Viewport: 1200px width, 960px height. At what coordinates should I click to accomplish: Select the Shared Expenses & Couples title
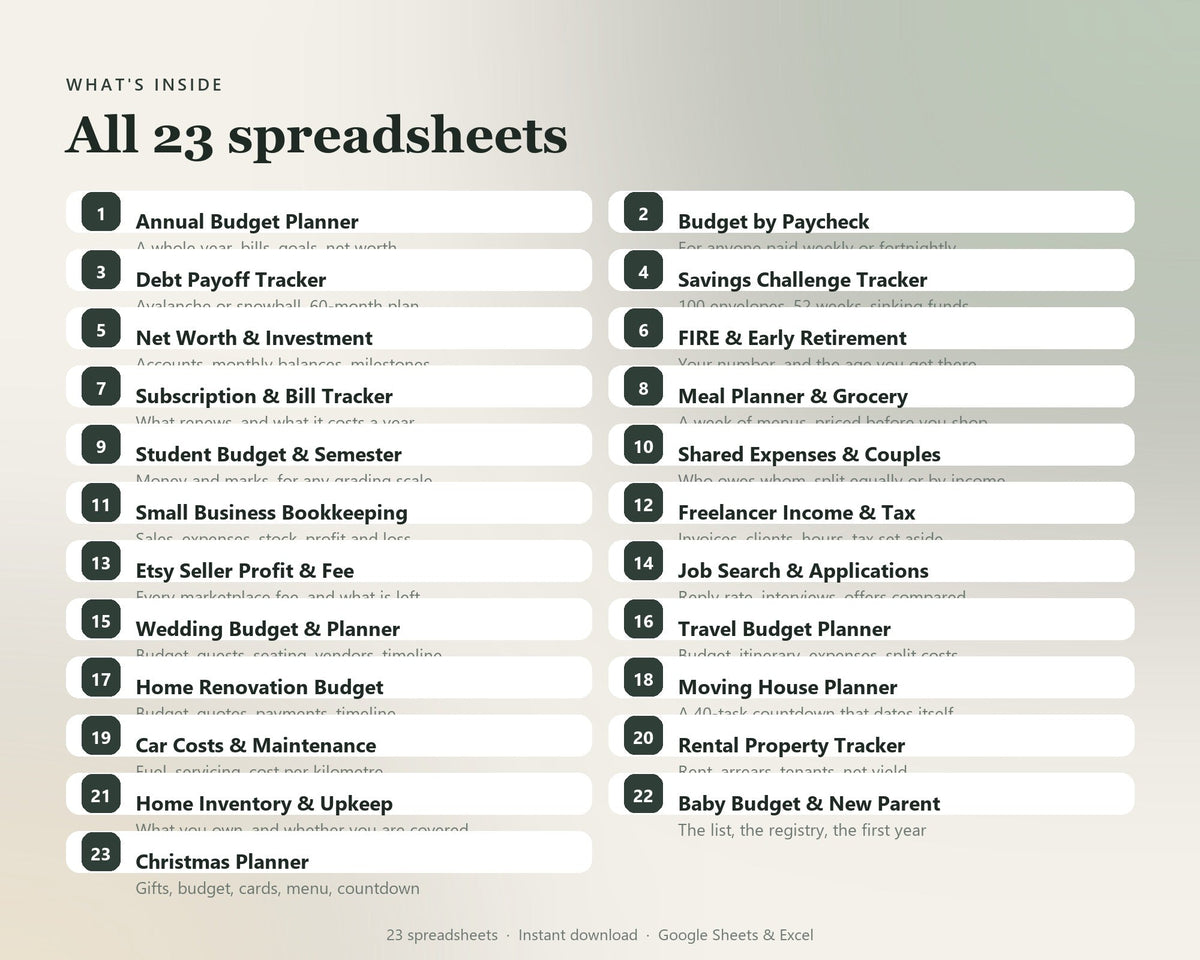[x=809, y=455]
